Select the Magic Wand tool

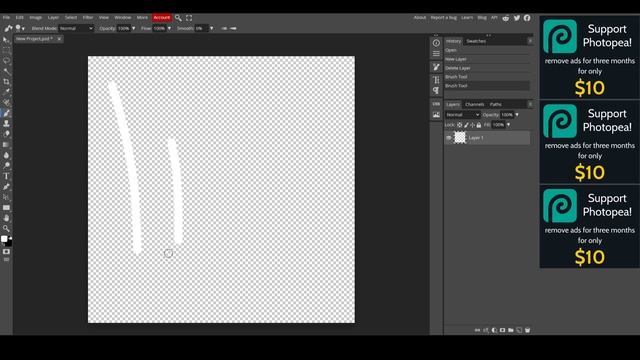click(6, 71)
